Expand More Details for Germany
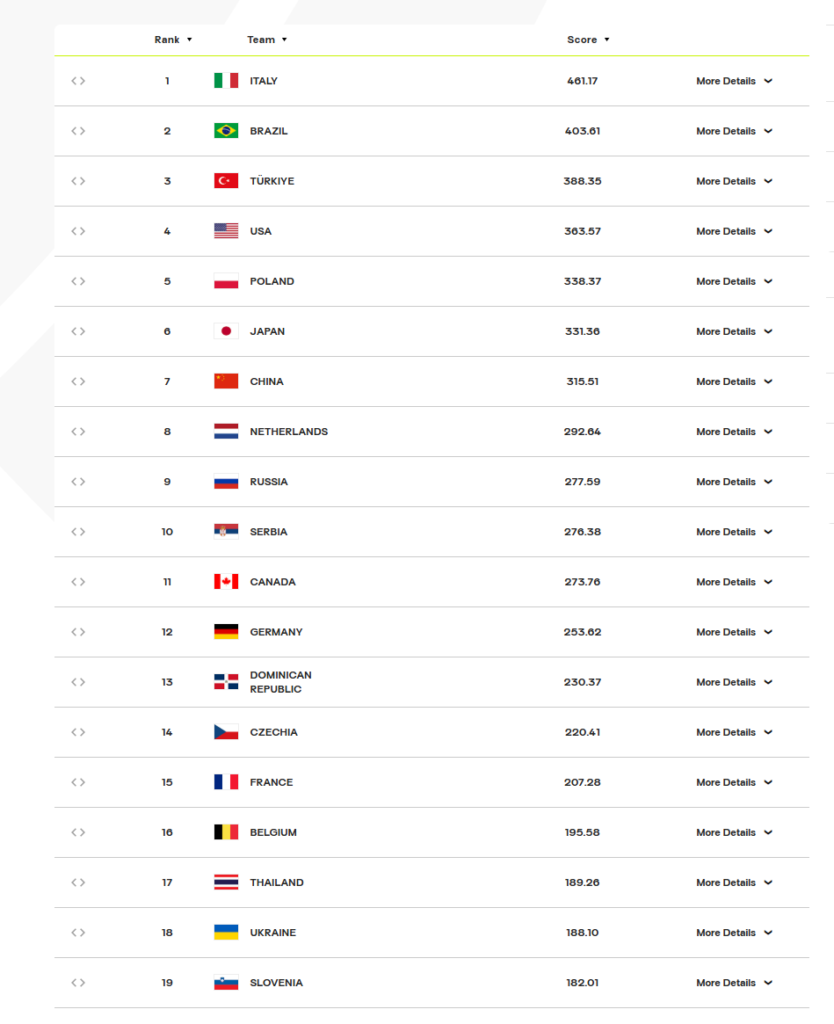Image resolution: width=834 pixels, height=1024 pixels. click(734, 632)
